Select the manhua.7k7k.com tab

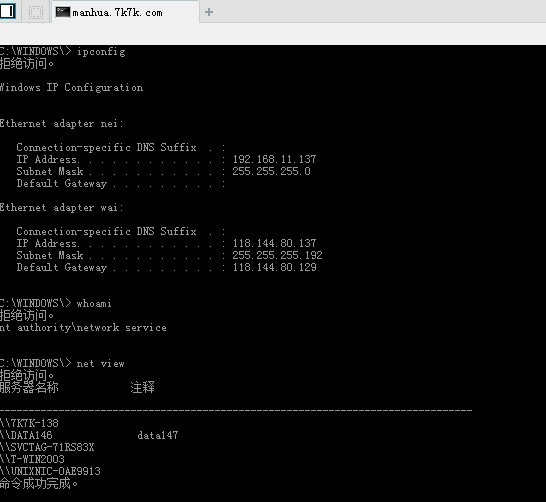pos(125,13)
